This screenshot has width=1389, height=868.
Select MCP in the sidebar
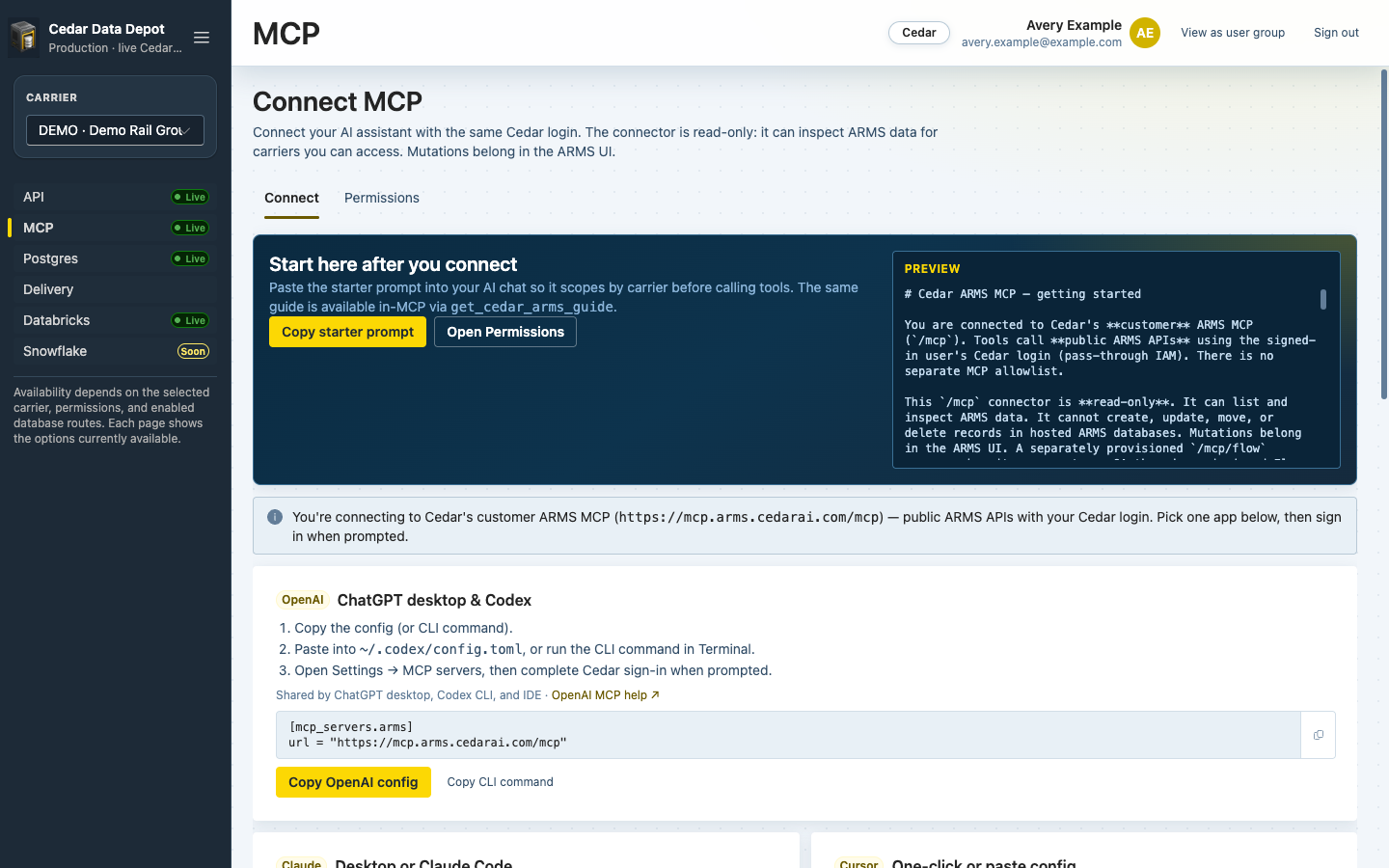coord(116,228)
